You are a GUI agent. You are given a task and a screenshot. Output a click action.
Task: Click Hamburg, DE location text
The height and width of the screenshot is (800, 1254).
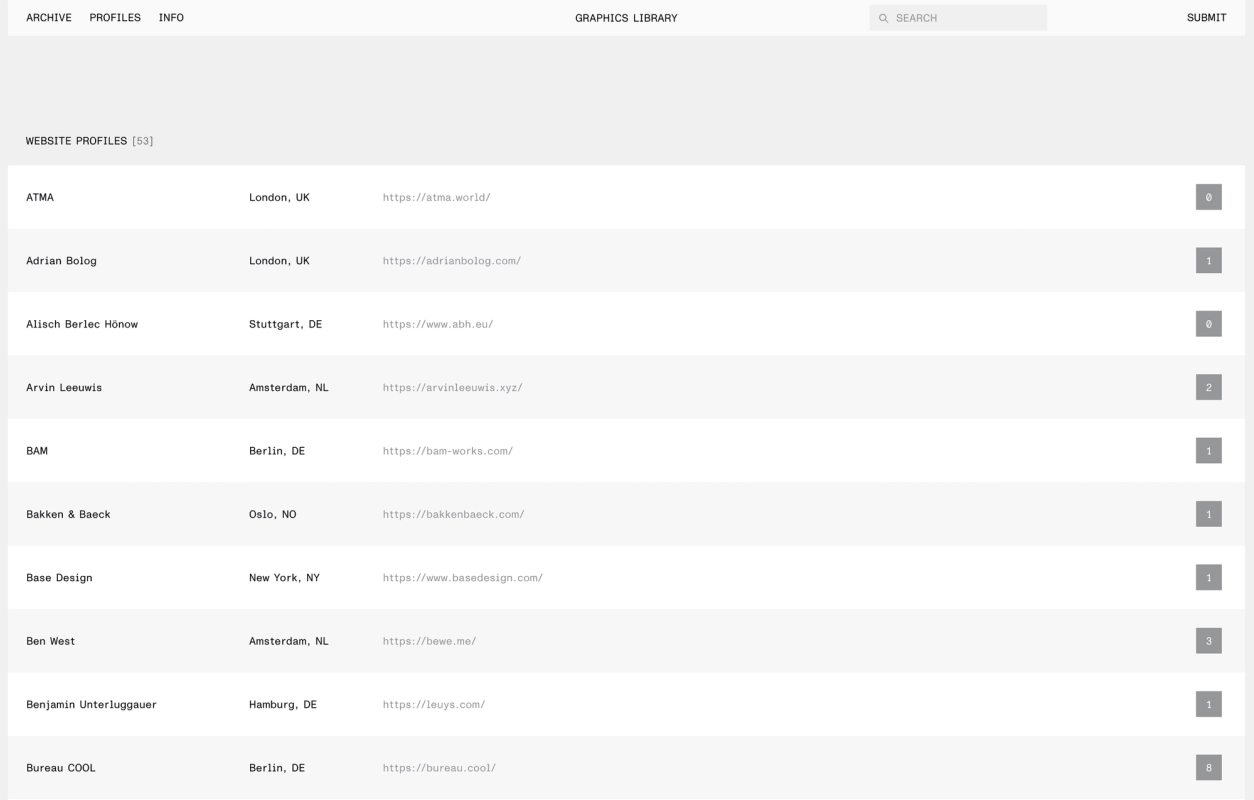click(x=283, y=705)
